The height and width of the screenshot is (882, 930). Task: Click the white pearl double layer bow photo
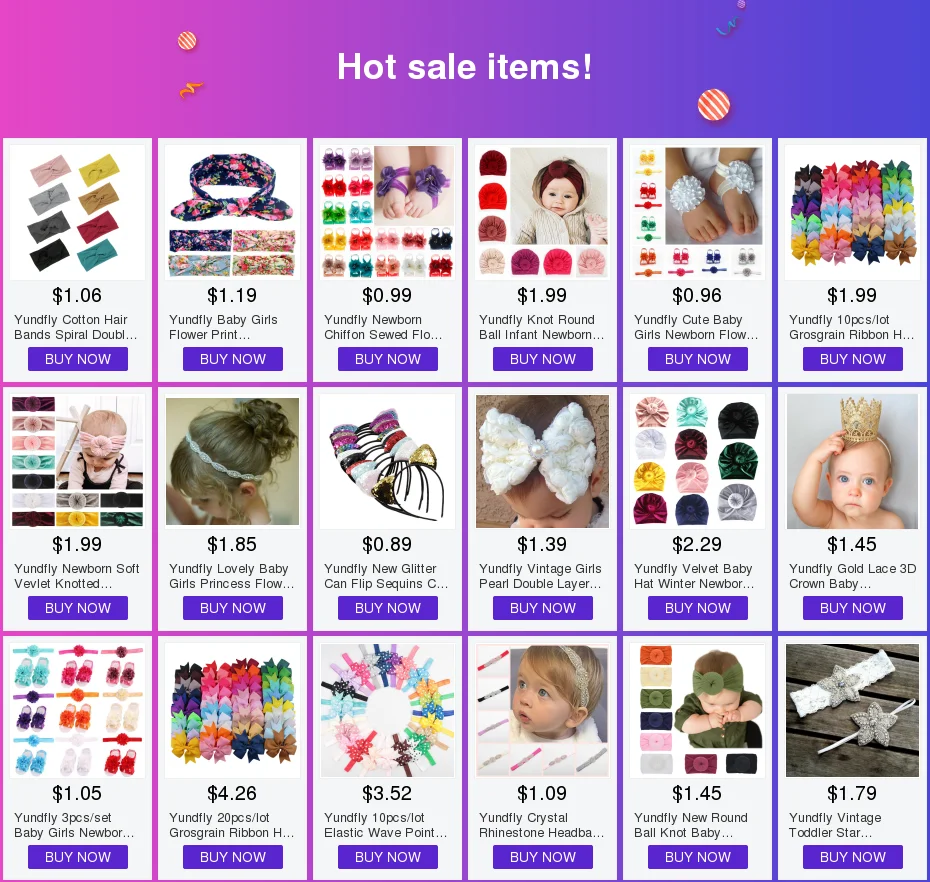(543, 461)
